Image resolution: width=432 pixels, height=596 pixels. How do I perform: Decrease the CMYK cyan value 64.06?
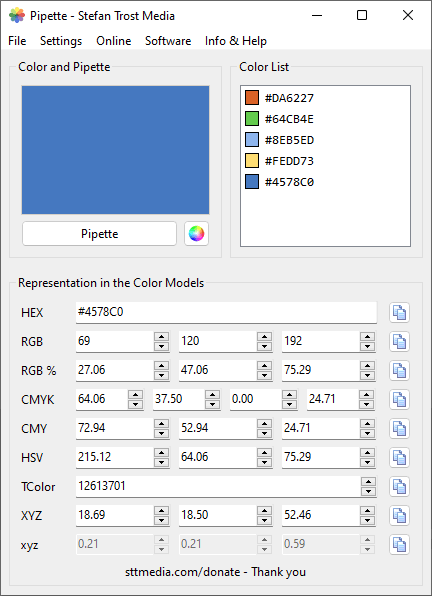coord(135,404)
